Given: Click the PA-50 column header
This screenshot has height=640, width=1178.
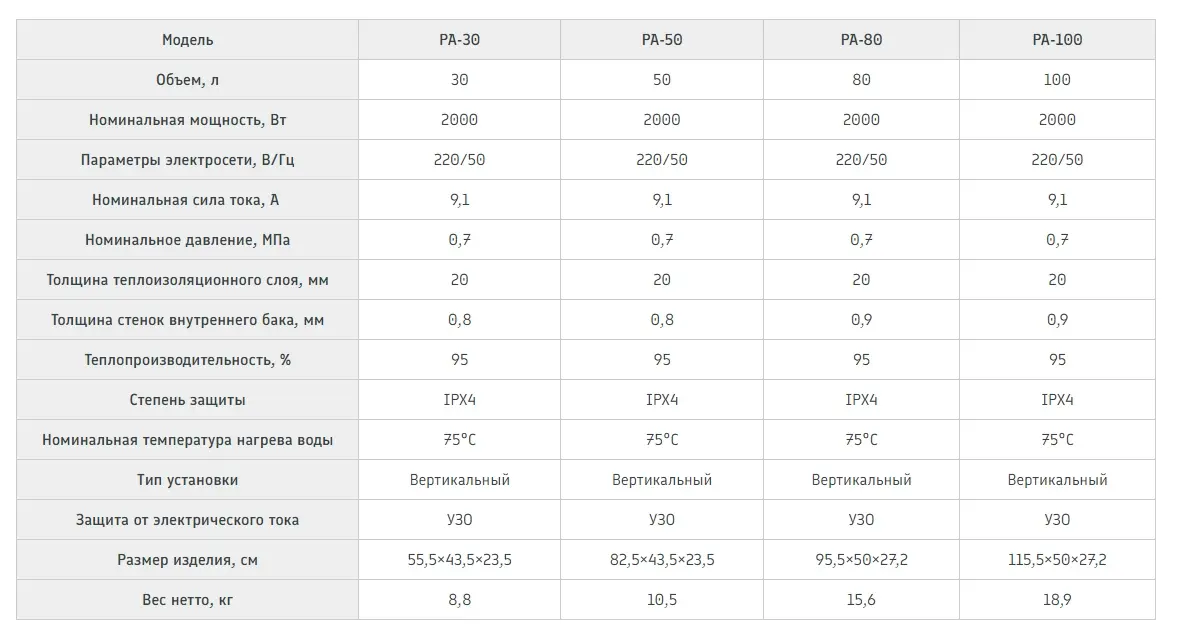Looking at the screenshot, I should click(661, 40).
